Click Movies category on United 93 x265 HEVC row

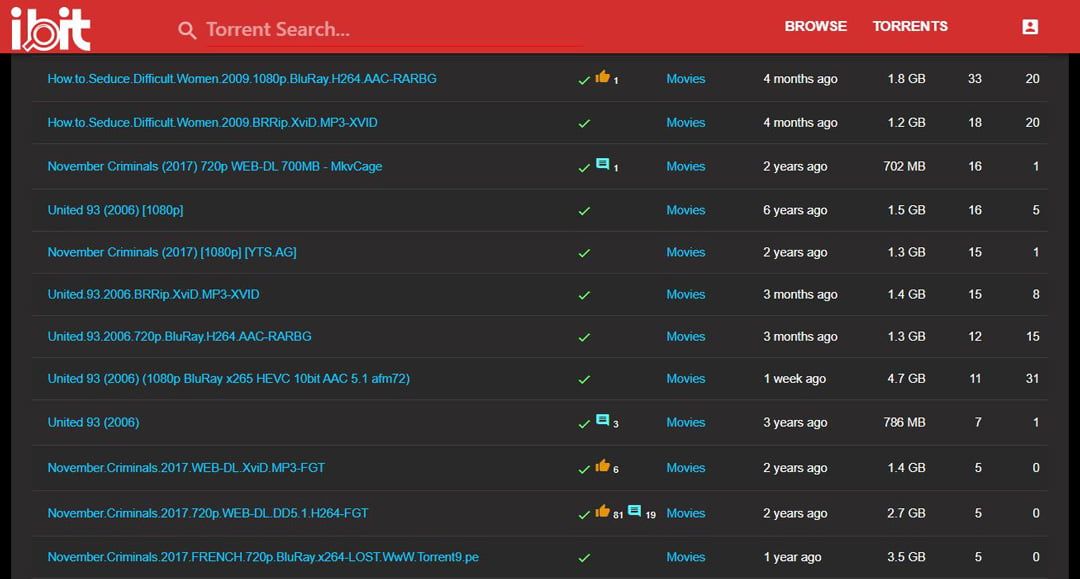pos(685,378)
